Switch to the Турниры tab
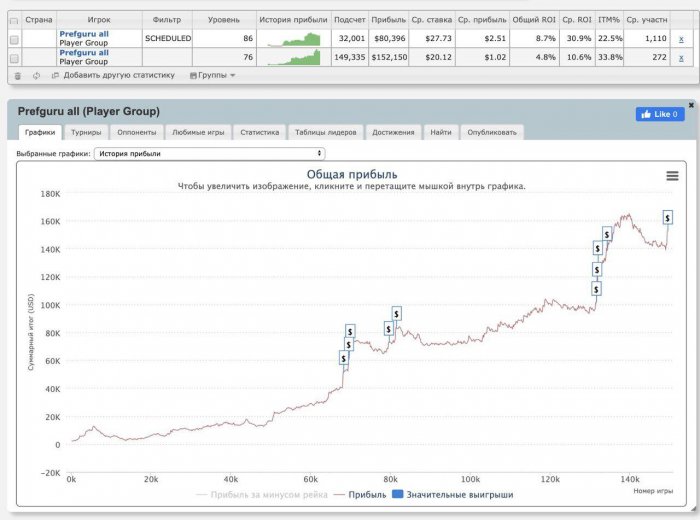This screenshot has width=700, height=520. point(86,132)
